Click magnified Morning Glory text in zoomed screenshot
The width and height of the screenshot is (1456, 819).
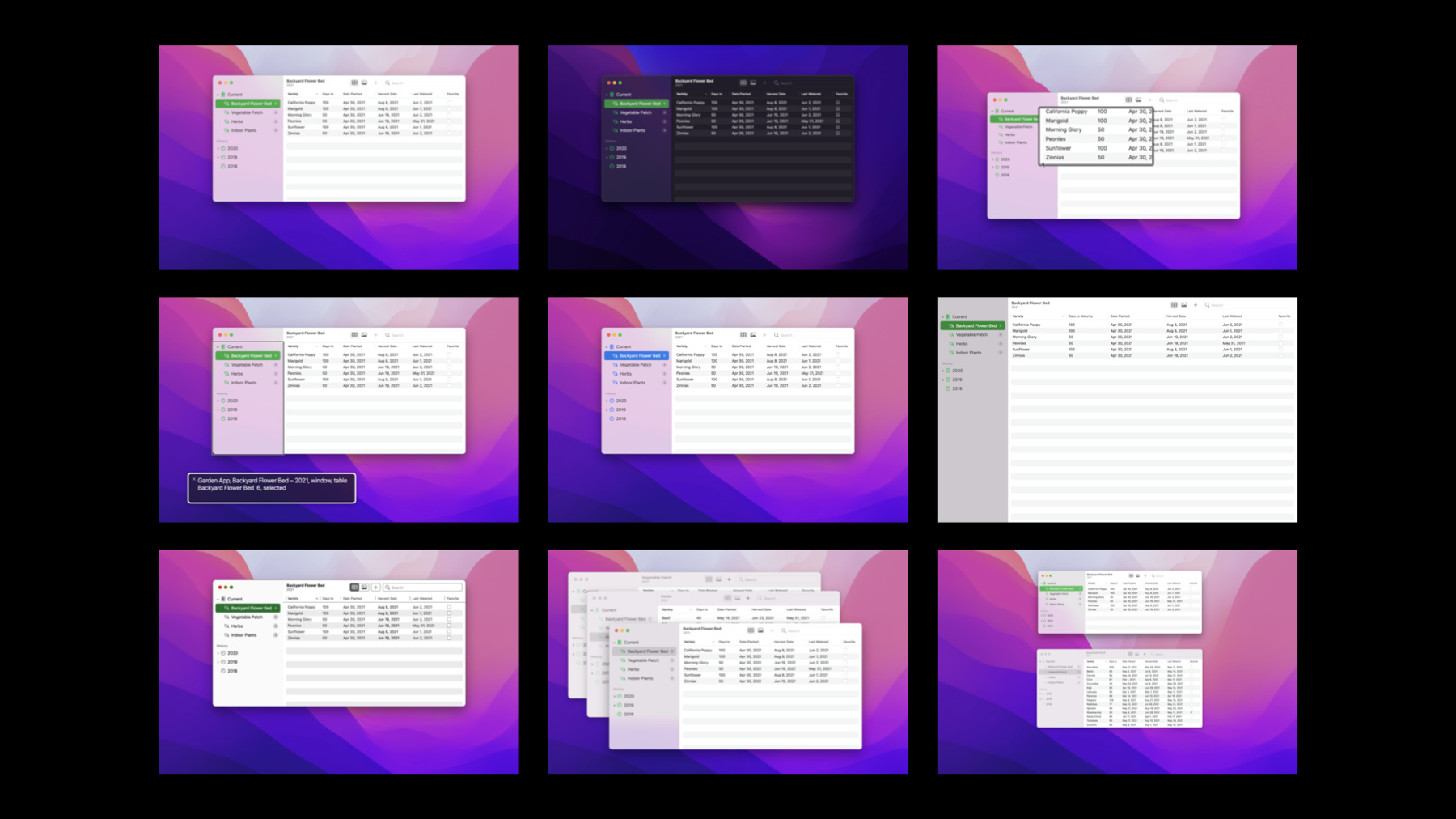click(x=1063, y=129)
